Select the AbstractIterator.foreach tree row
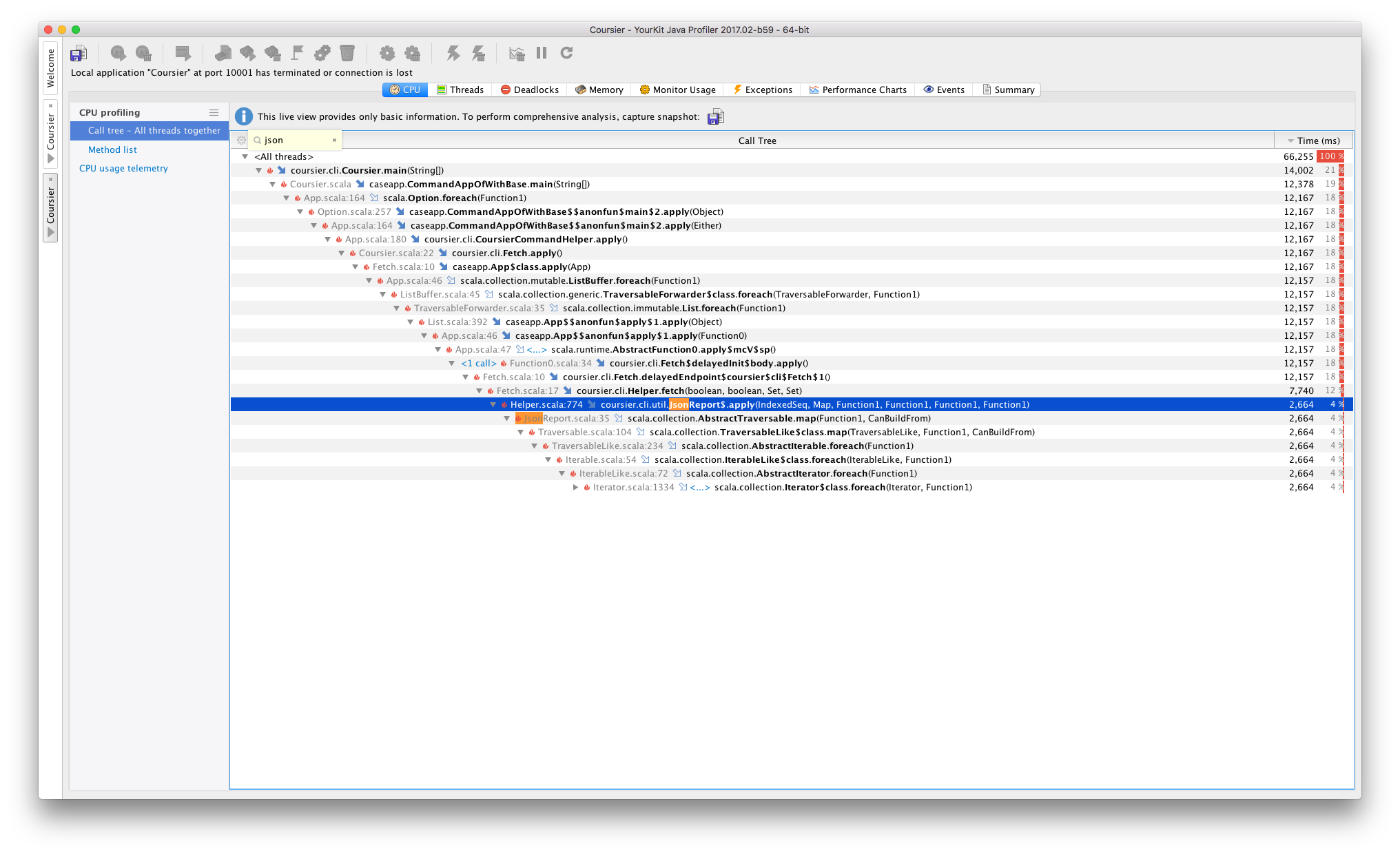The image size is (1400, 854). [790, 473]
